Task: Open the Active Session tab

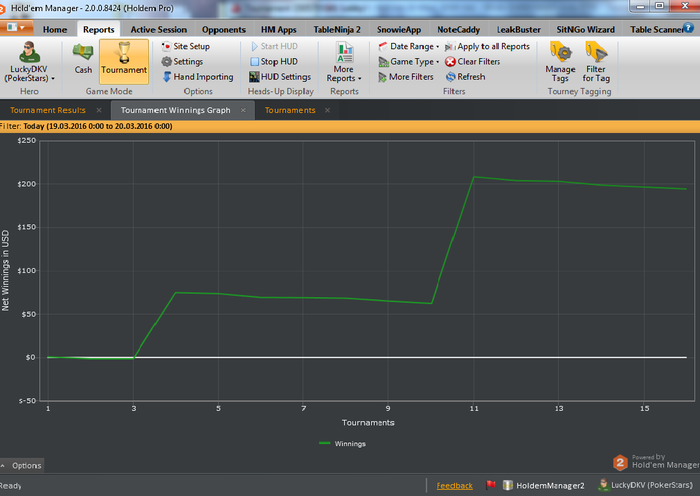Action: (x=158, y=29)
